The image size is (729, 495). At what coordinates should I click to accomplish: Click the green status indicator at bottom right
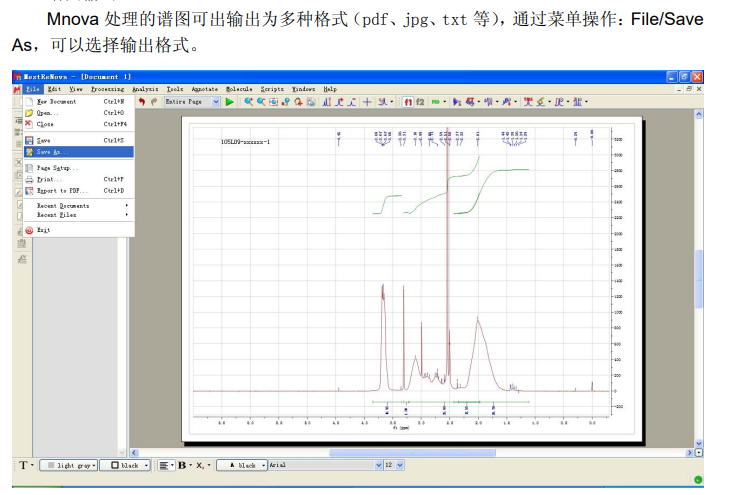pos(698,480)
